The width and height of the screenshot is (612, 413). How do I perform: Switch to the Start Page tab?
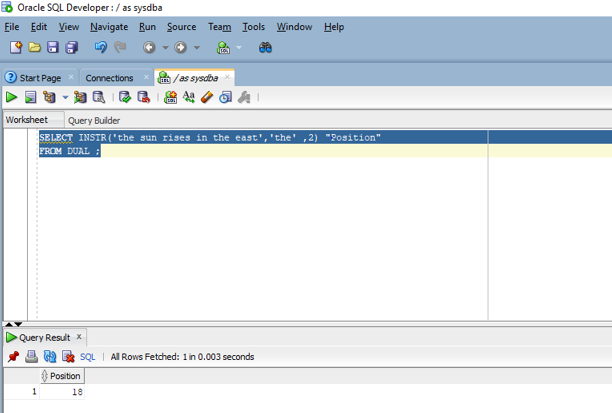click(40, 78)
